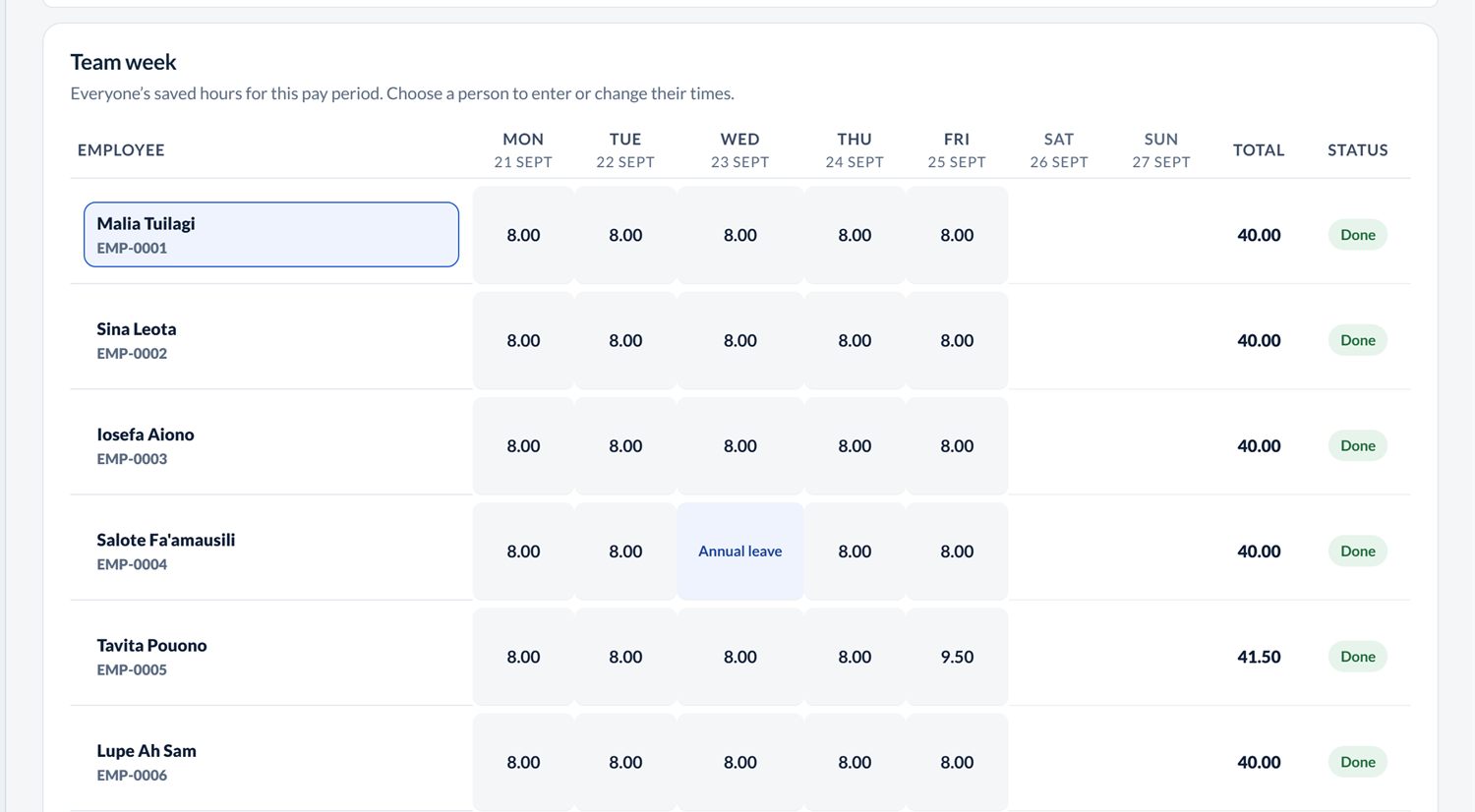Click Salote Fa'amausili's Monday hours cell
Viewport: 1475px width, 812px height.
(x=523, y=551)
